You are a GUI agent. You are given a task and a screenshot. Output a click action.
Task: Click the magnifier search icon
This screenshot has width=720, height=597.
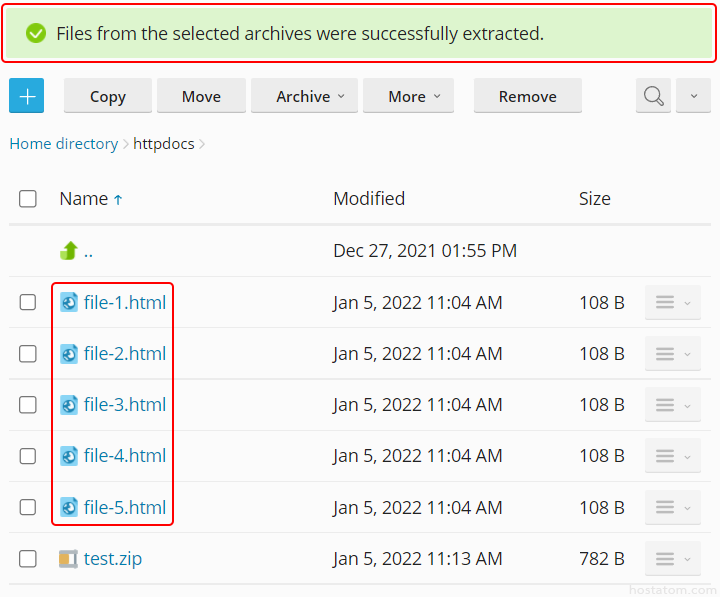tap(653, 96)
